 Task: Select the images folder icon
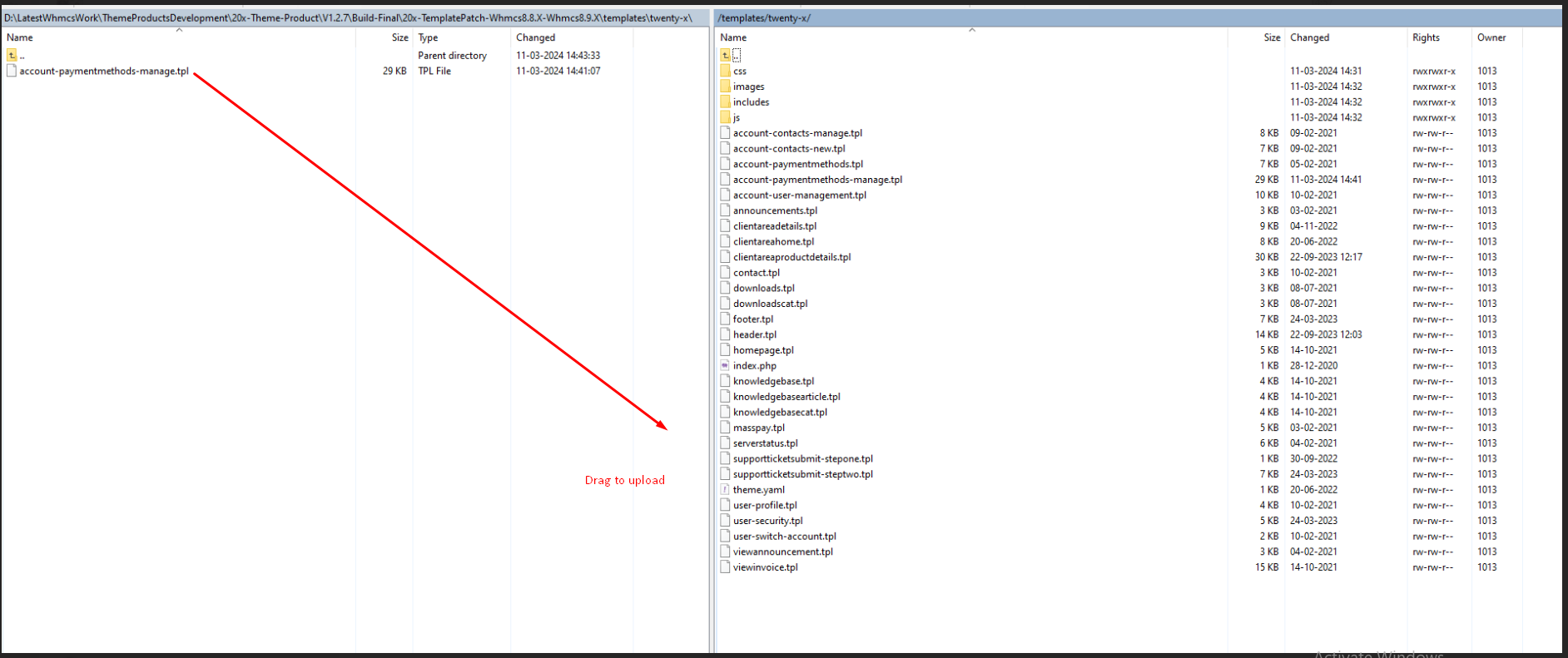point(725,87)
